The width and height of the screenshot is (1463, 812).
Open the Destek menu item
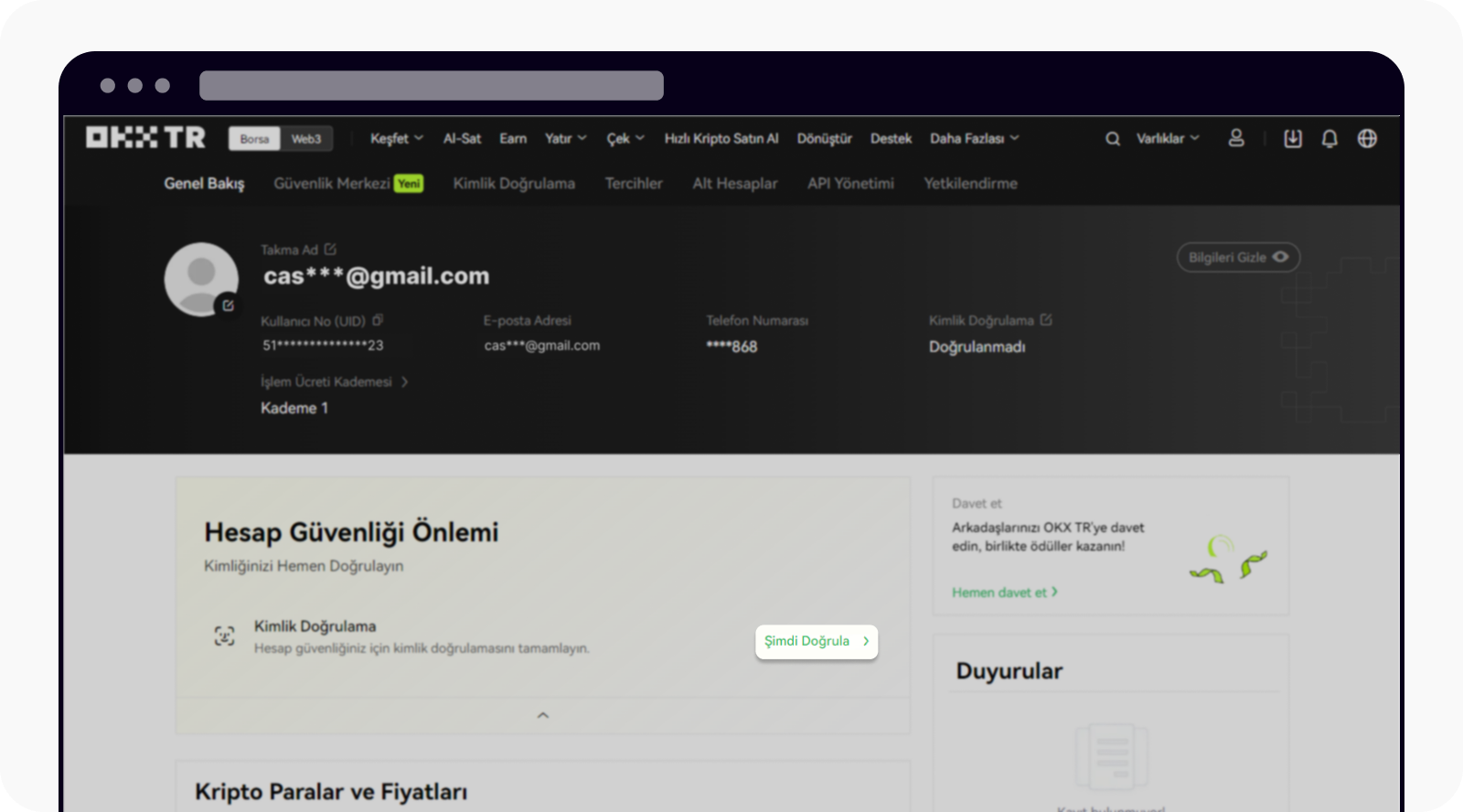pos(891,138)
